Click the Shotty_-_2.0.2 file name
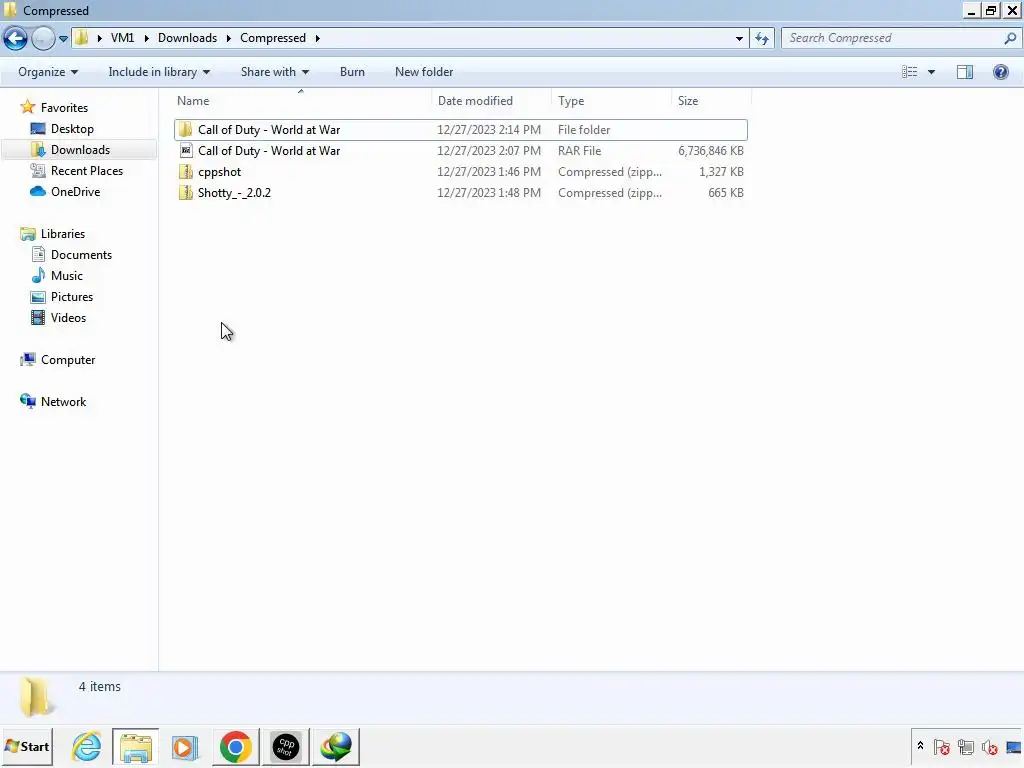Image resolution: width=1024 pixels, height=768 pixels. pos(234,193)
